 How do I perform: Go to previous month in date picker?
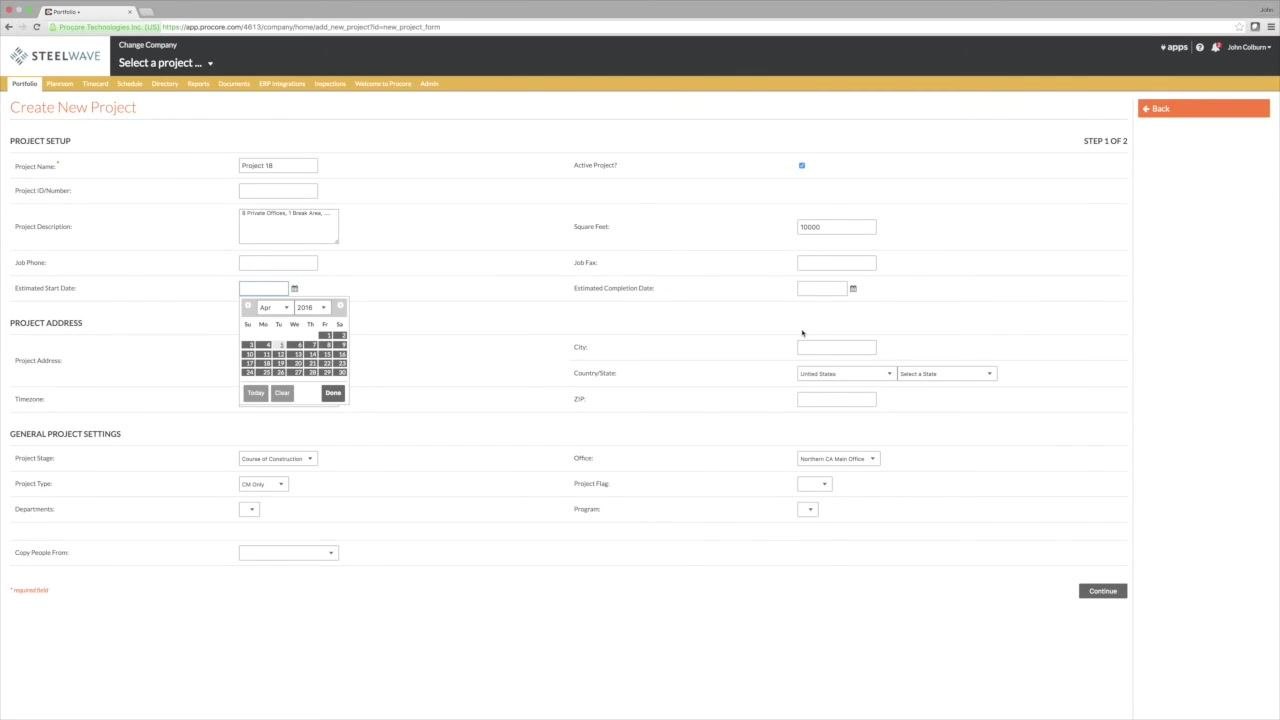[248, 306]
